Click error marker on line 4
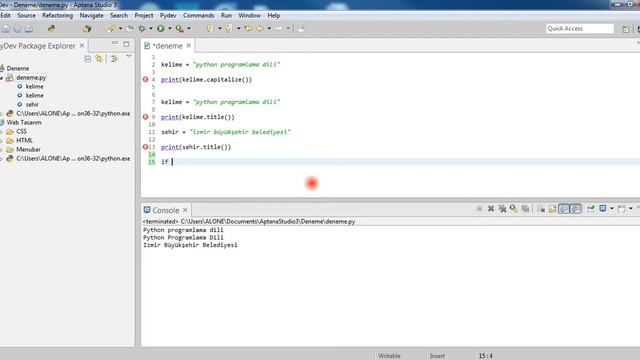 point(145,79)
